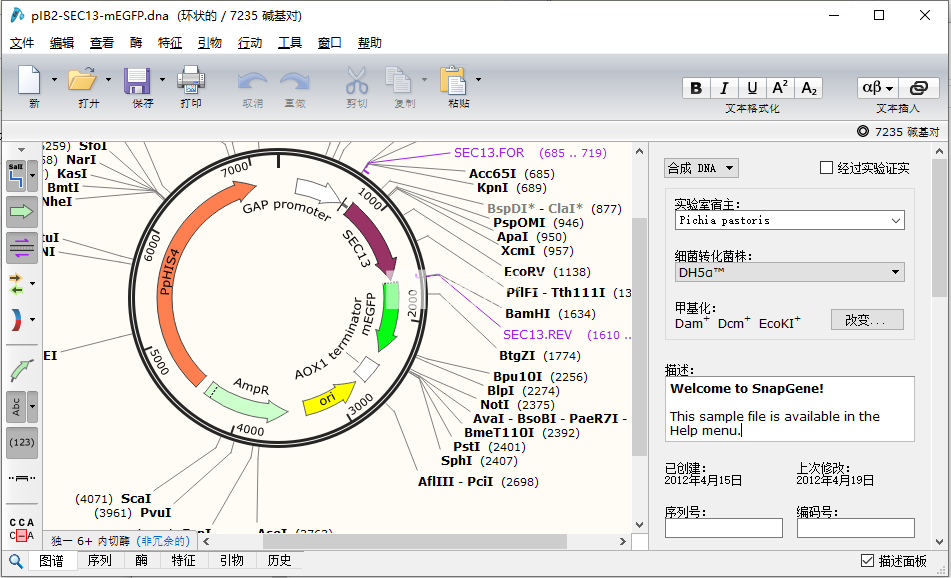Open the 编辑 menu
Image resolution: width=951 pixels, height=578 pixels.
[x=62, y=42]
